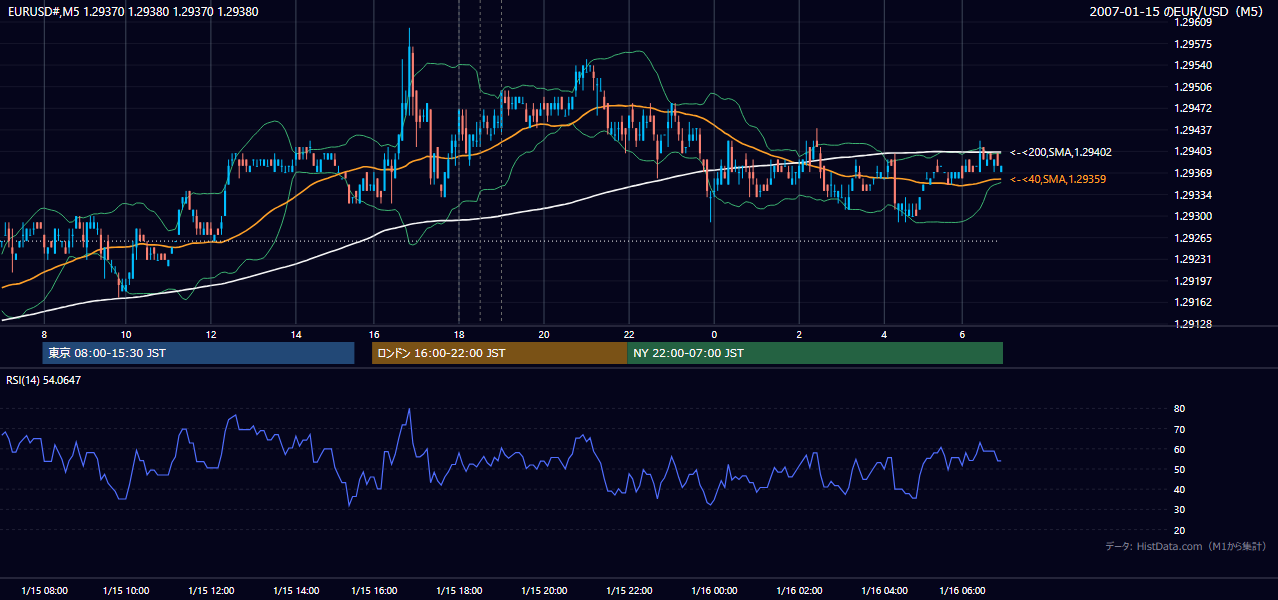Click the RSI scale value 80
The height and width of the screenshot is (600, 1278).
pos(1179,409)
